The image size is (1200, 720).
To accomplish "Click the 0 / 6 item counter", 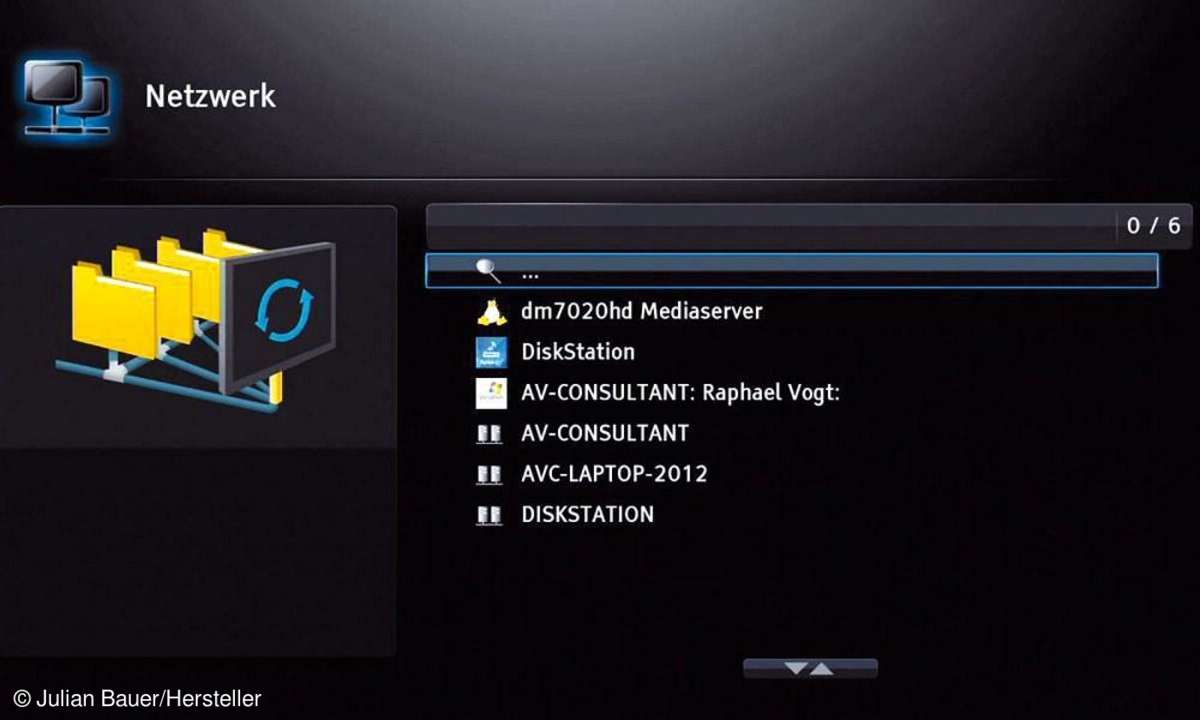I will [1153, 226].
